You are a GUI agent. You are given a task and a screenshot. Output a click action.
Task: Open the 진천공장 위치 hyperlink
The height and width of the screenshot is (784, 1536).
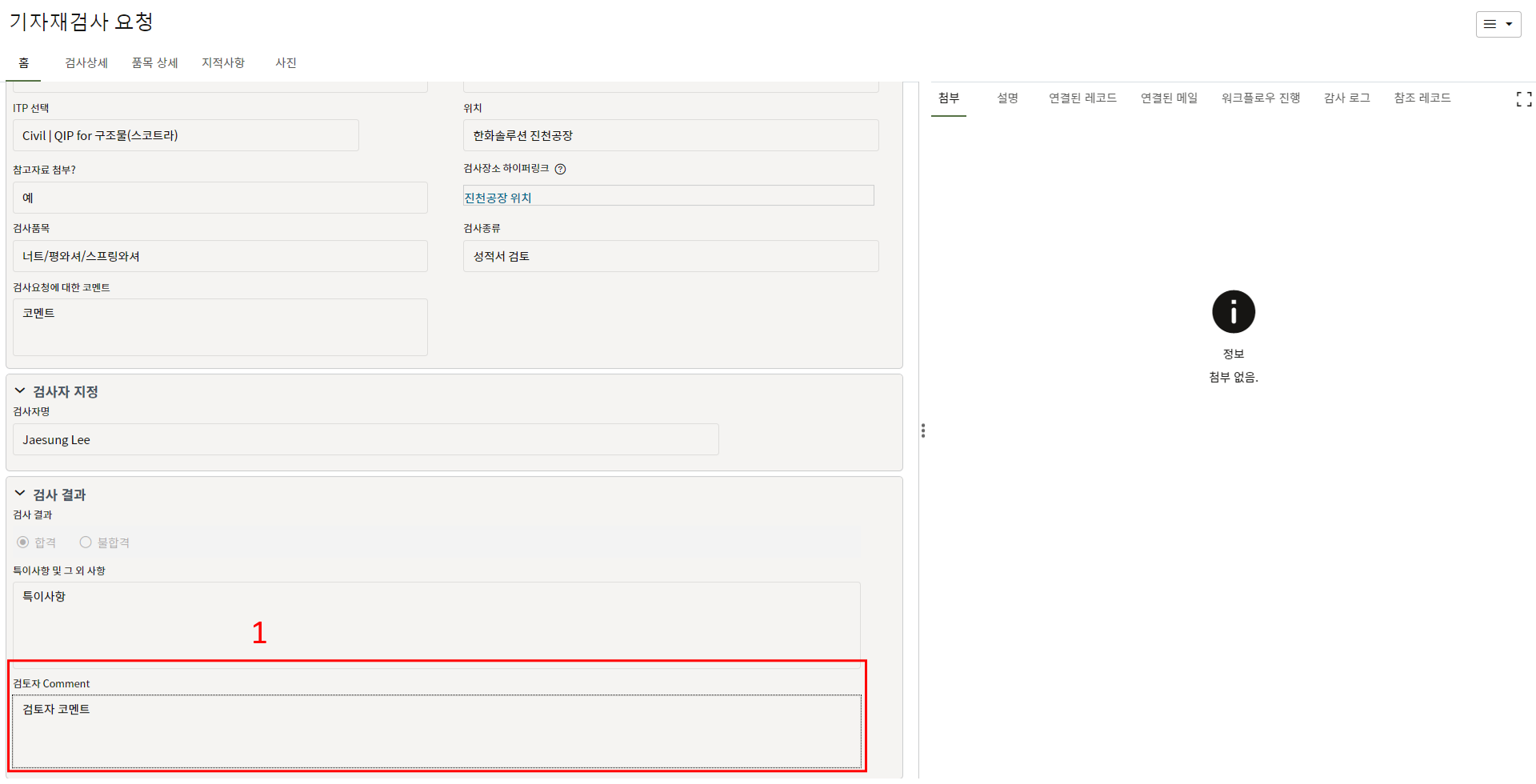point(498,198)
